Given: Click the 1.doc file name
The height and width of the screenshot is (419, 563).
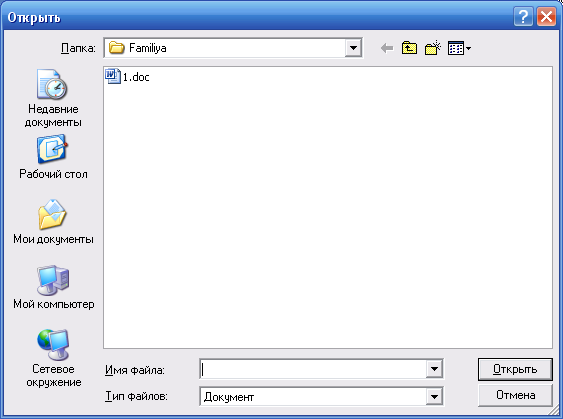Looking at the screenshot, I should pos(136,77).
